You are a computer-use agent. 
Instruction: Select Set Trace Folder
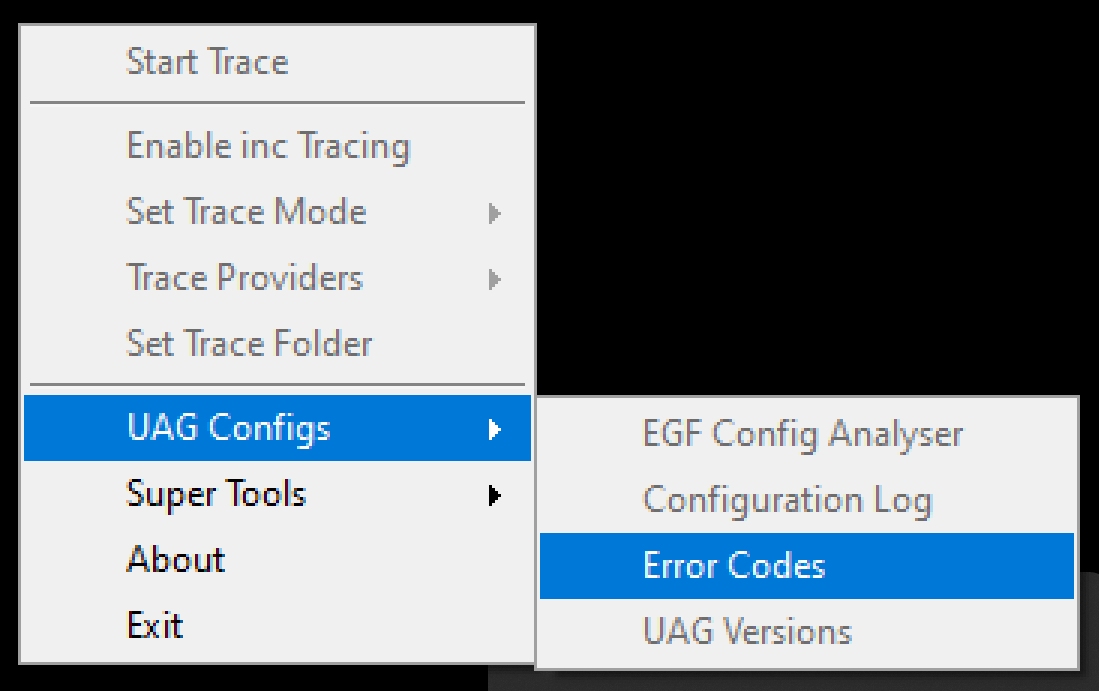(249, 344)
